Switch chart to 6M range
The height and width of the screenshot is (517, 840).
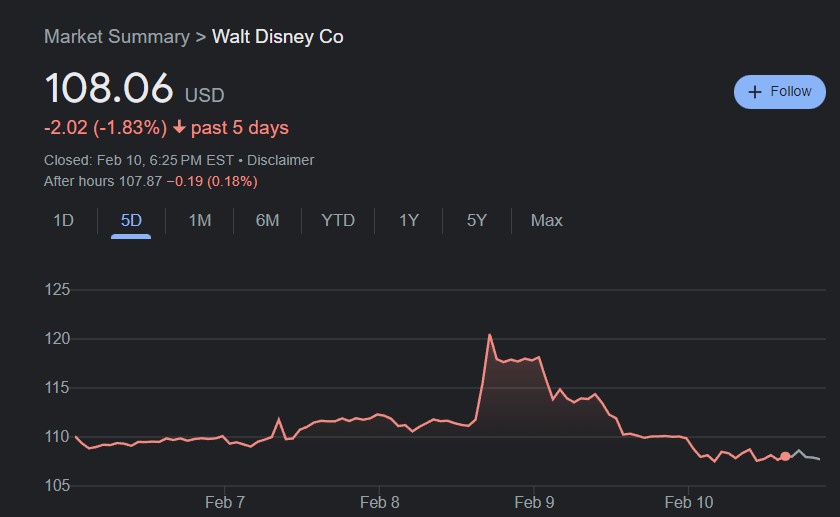click(x=267, y=220)
